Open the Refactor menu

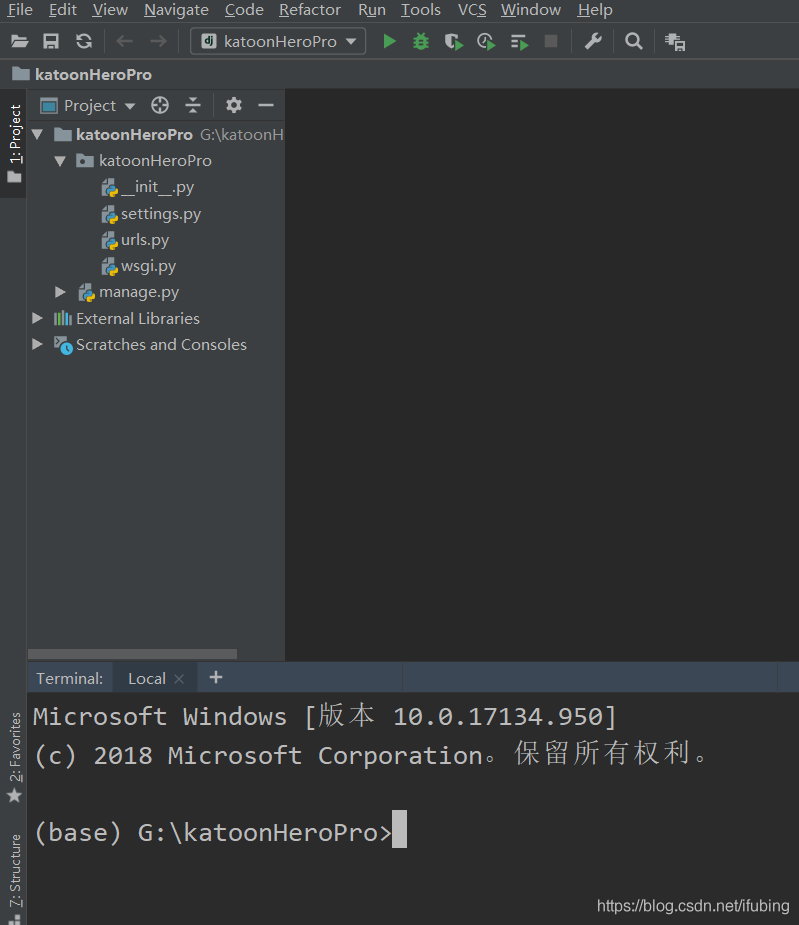pos(310,10)
